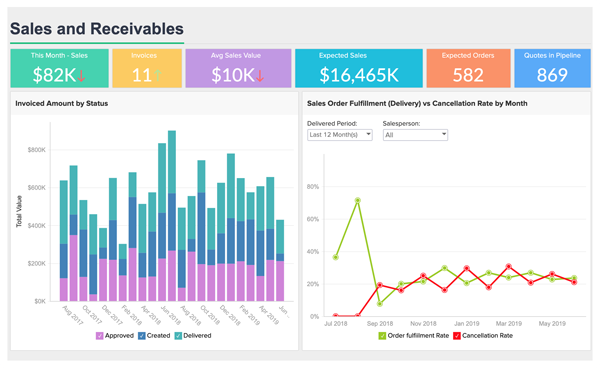This screenshot has width=600, height=368.
Task: Click the red down arrow beside $10K
Action: pos(259,76)
